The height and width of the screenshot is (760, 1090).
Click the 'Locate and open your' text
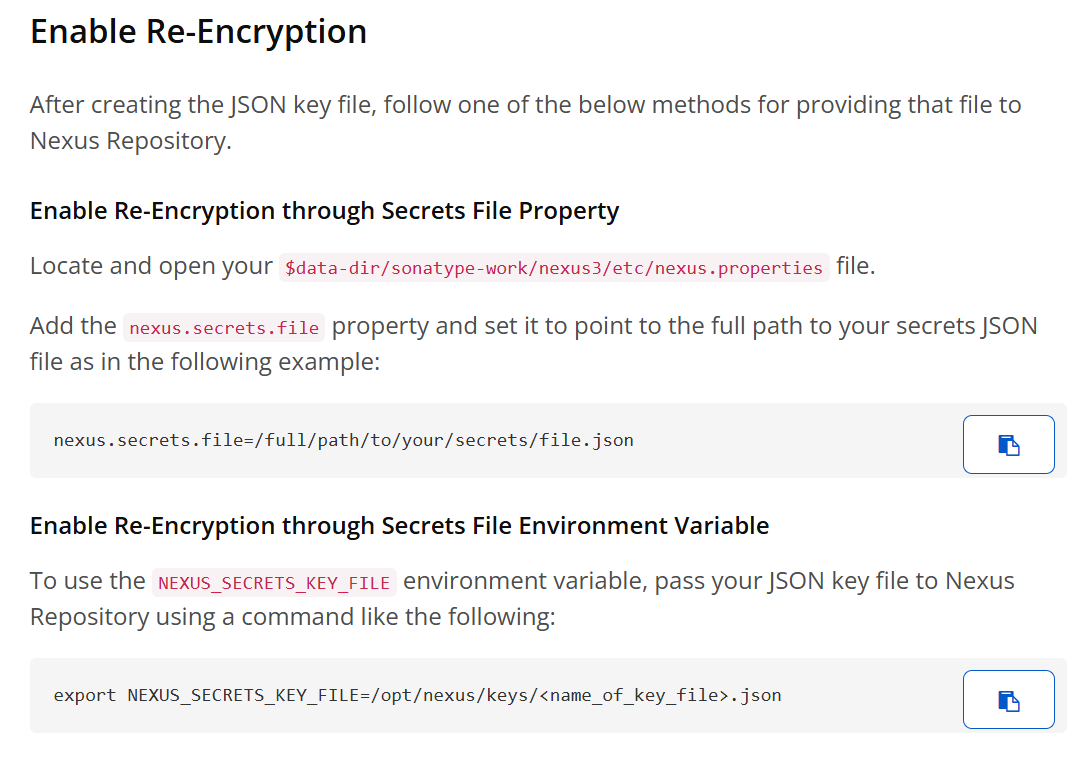[151, 266]
